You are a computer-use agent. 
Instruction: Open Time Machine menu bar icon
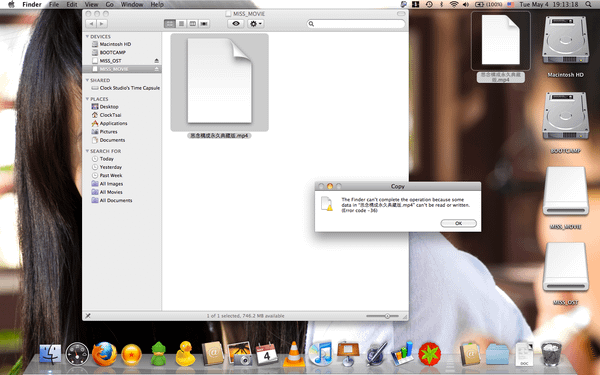click(429, 5)
